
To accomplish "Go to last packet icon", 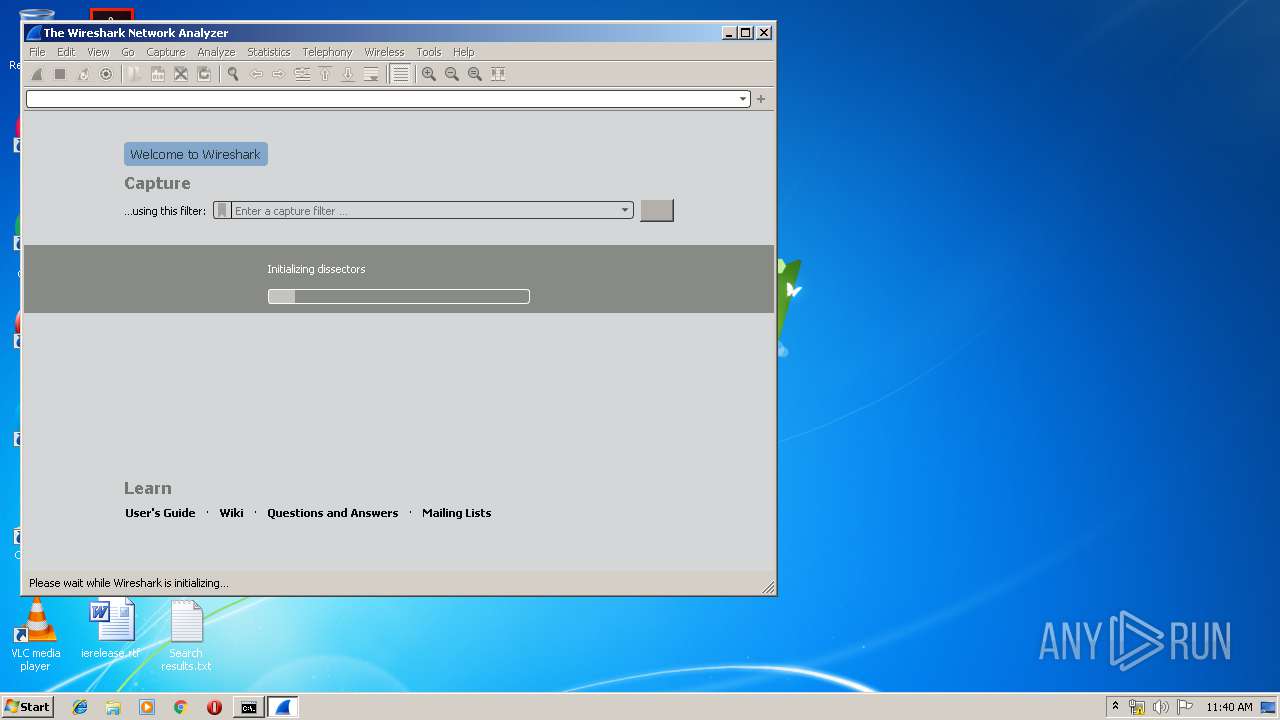I will point(348,74).
